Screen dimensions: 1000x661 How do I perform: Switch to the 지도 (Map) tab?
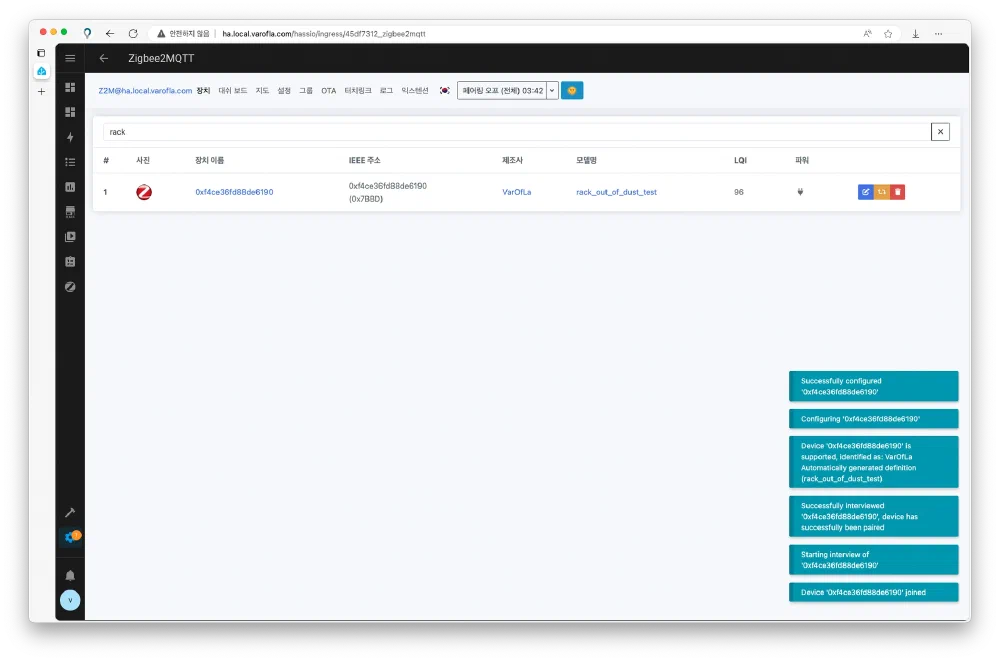coord(262,90)
